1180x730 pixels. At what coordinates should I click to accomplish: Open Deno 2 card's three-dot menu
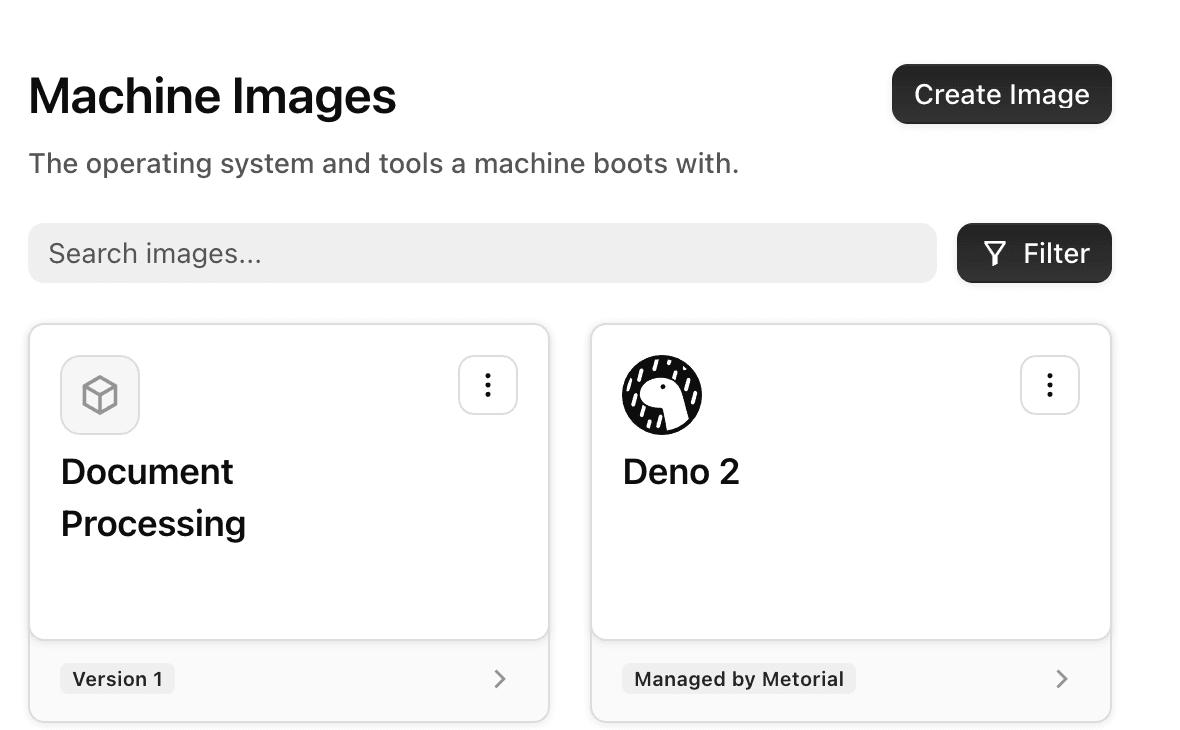(1050, 385)
